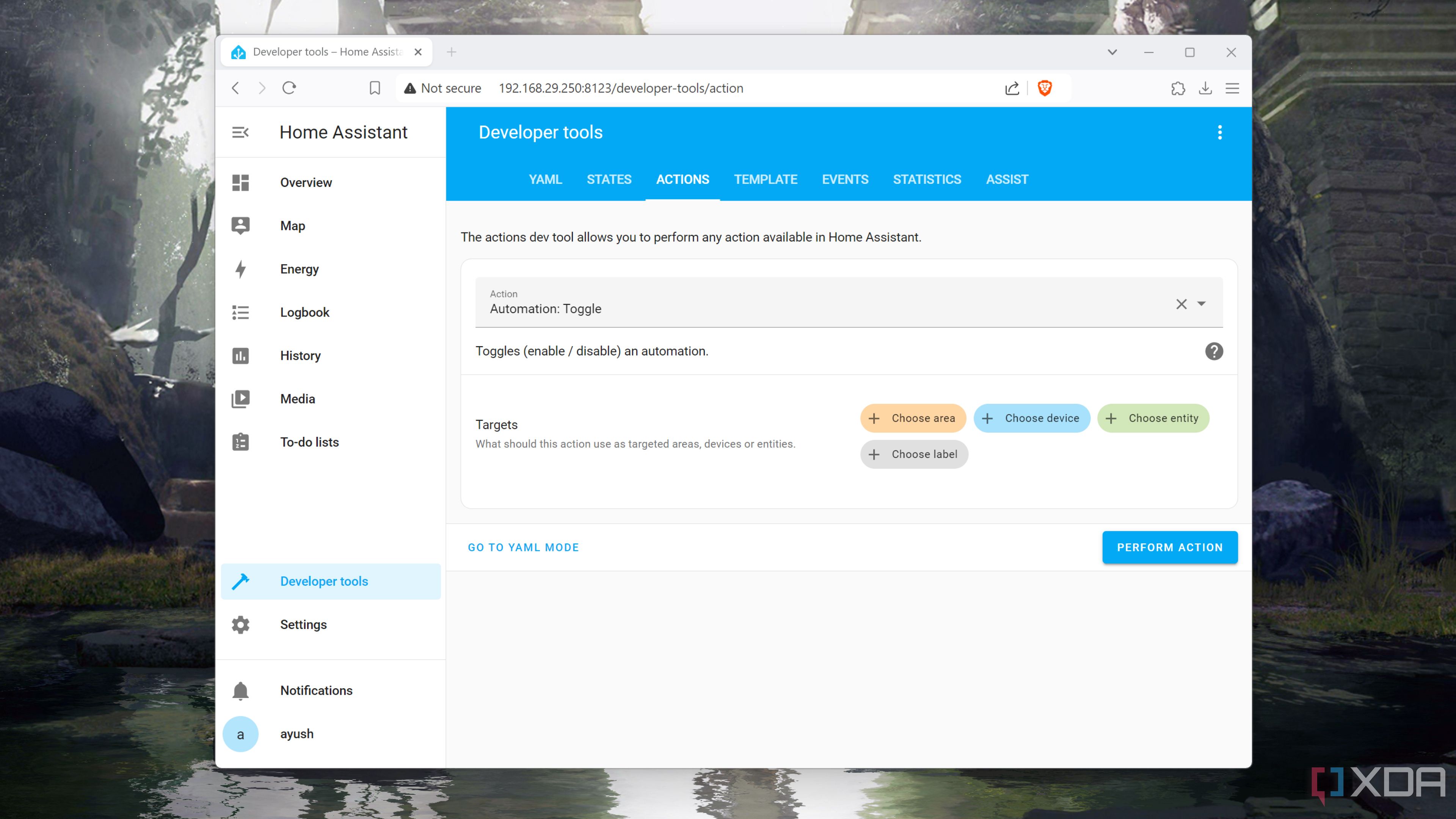1456x819 pixels.
Task: Click the Energy sidebar icon
Action: pos(240,268)
